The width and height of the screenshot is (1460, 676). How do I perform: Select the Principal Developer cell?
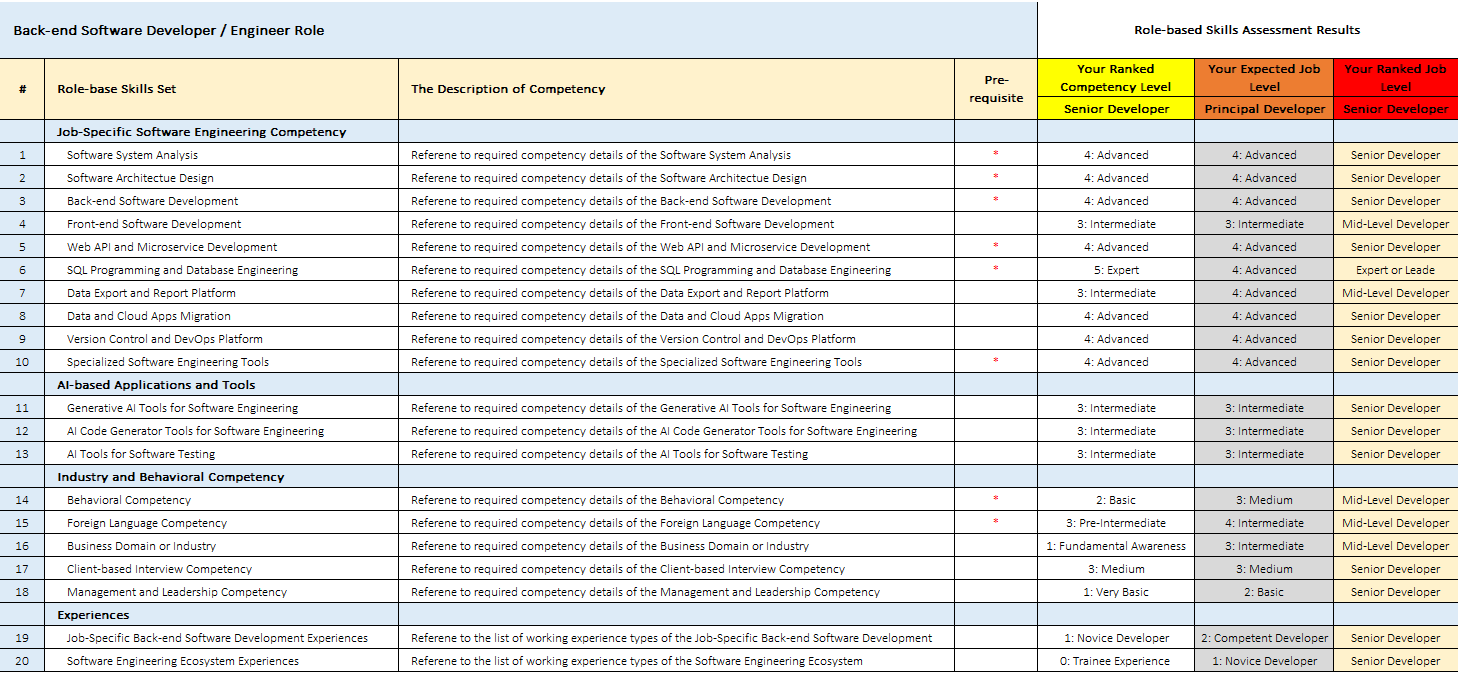click(x=1264, y=109)
